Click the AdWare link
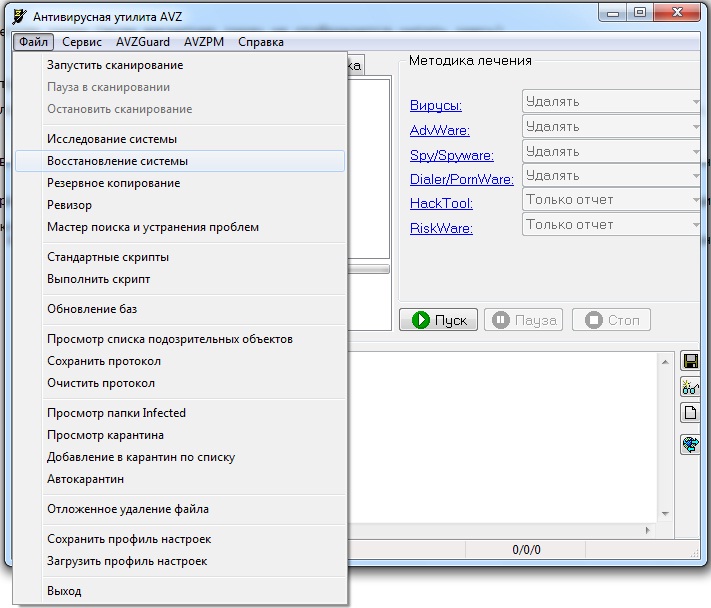Image resolution: width=711 pixels, height=608 pixels. tap(440, 131)
